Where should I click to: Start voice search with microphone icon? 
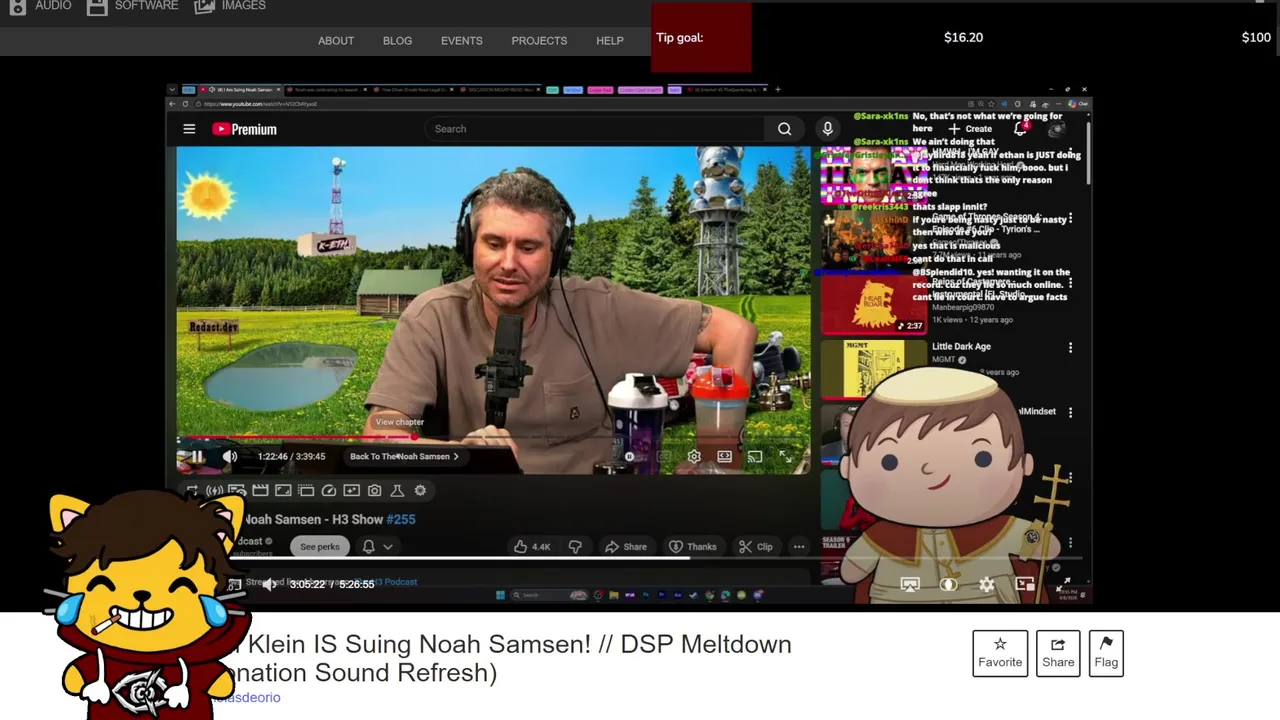click(x=827, y=129)
